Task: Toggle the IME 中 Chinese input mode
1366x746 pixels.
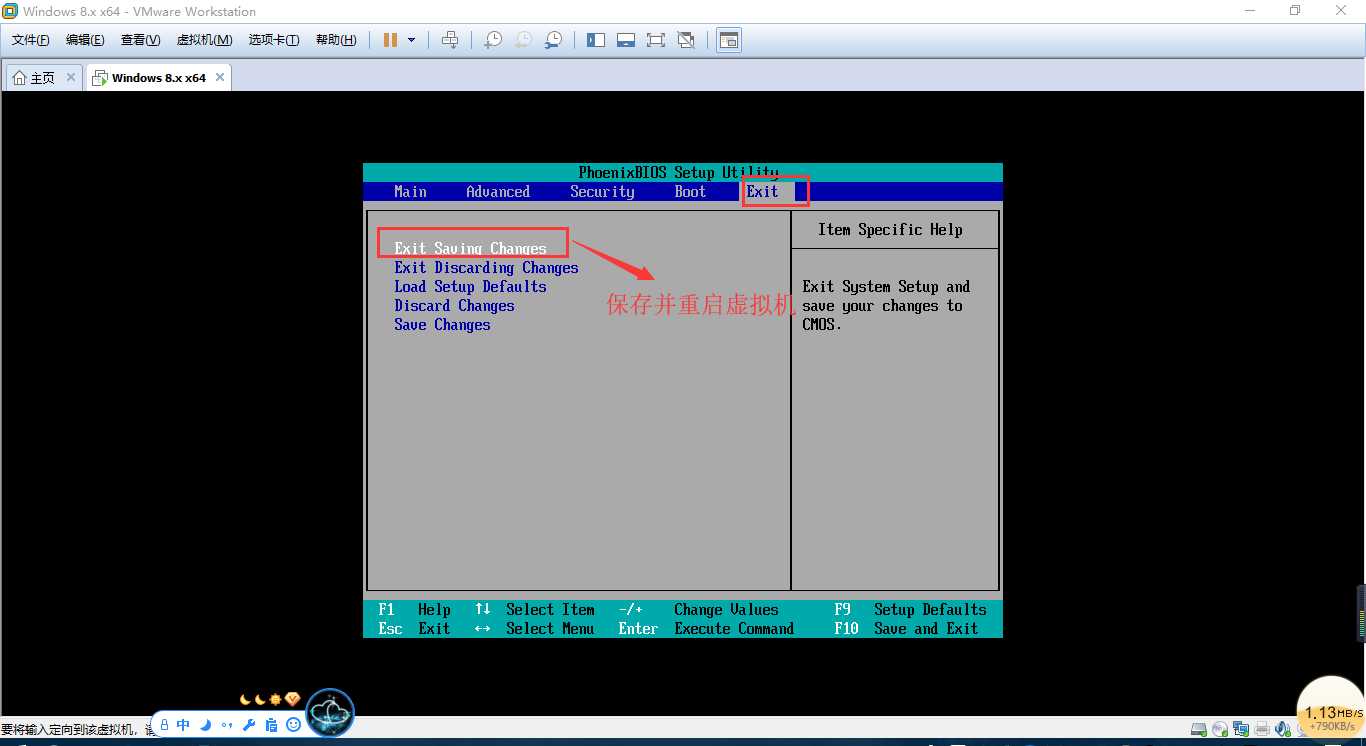Action: 183,724
